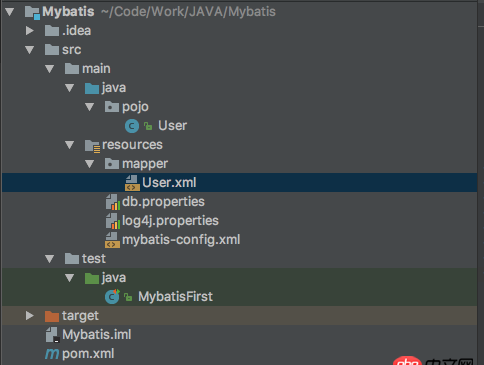Click the db.properties file icon
Screen dimensions: 484x365
point(113,202)
